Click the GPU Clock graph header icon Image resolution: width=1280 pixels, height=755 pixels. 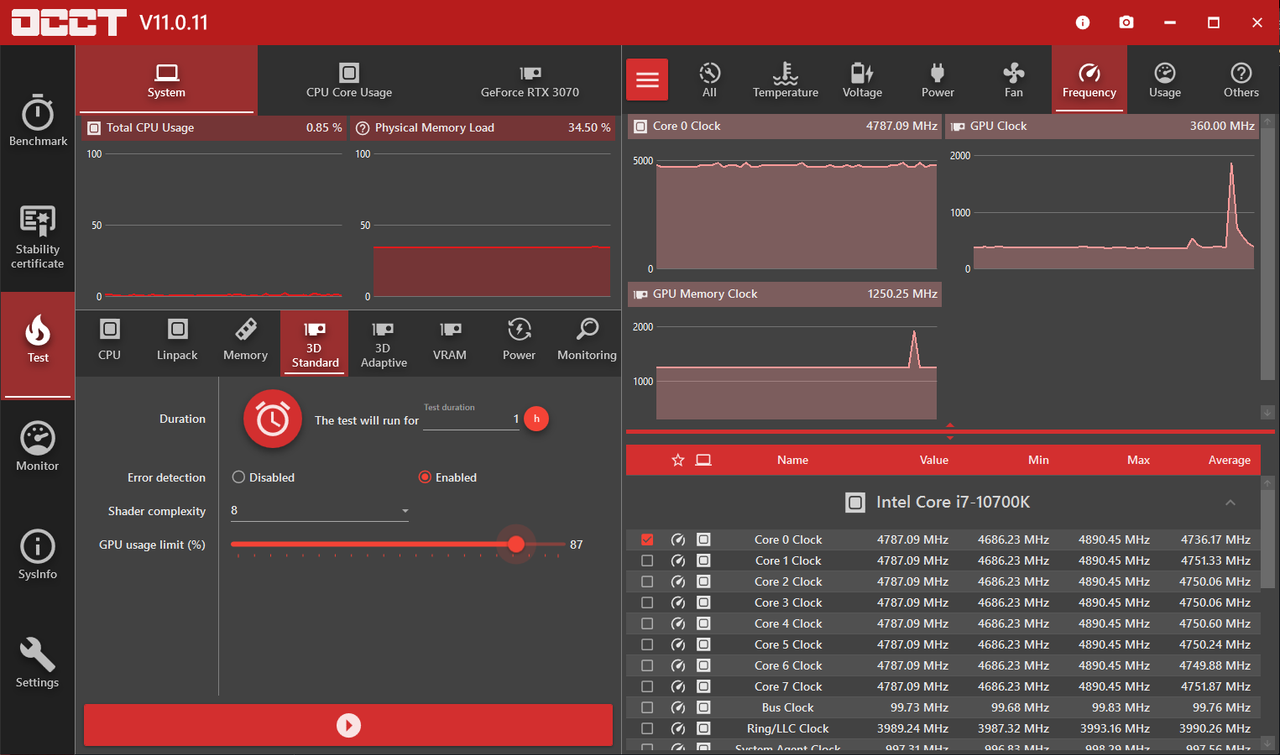click(x=958, y=126)
